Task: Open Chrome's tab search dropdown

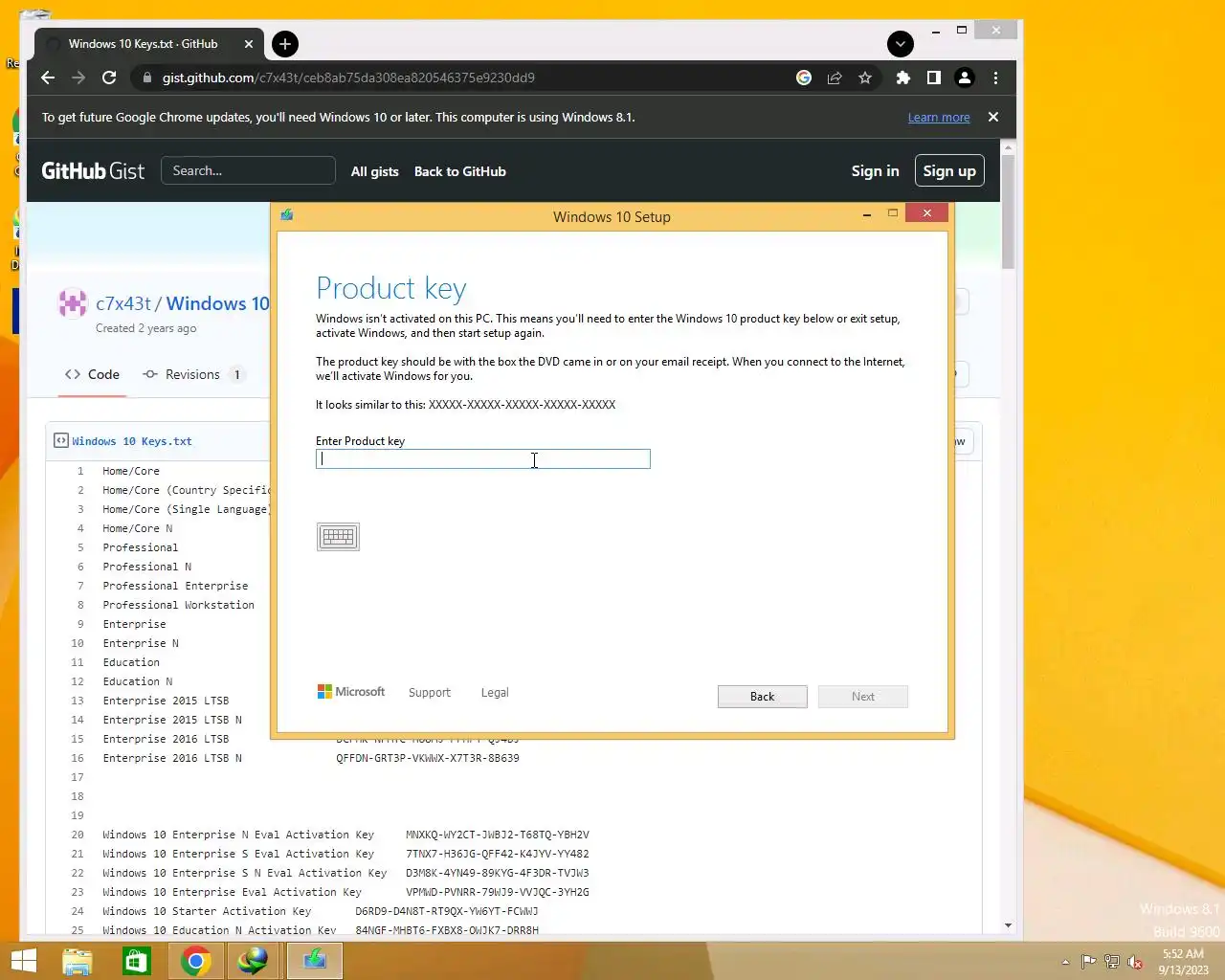Action: click(x=900, y=44)
